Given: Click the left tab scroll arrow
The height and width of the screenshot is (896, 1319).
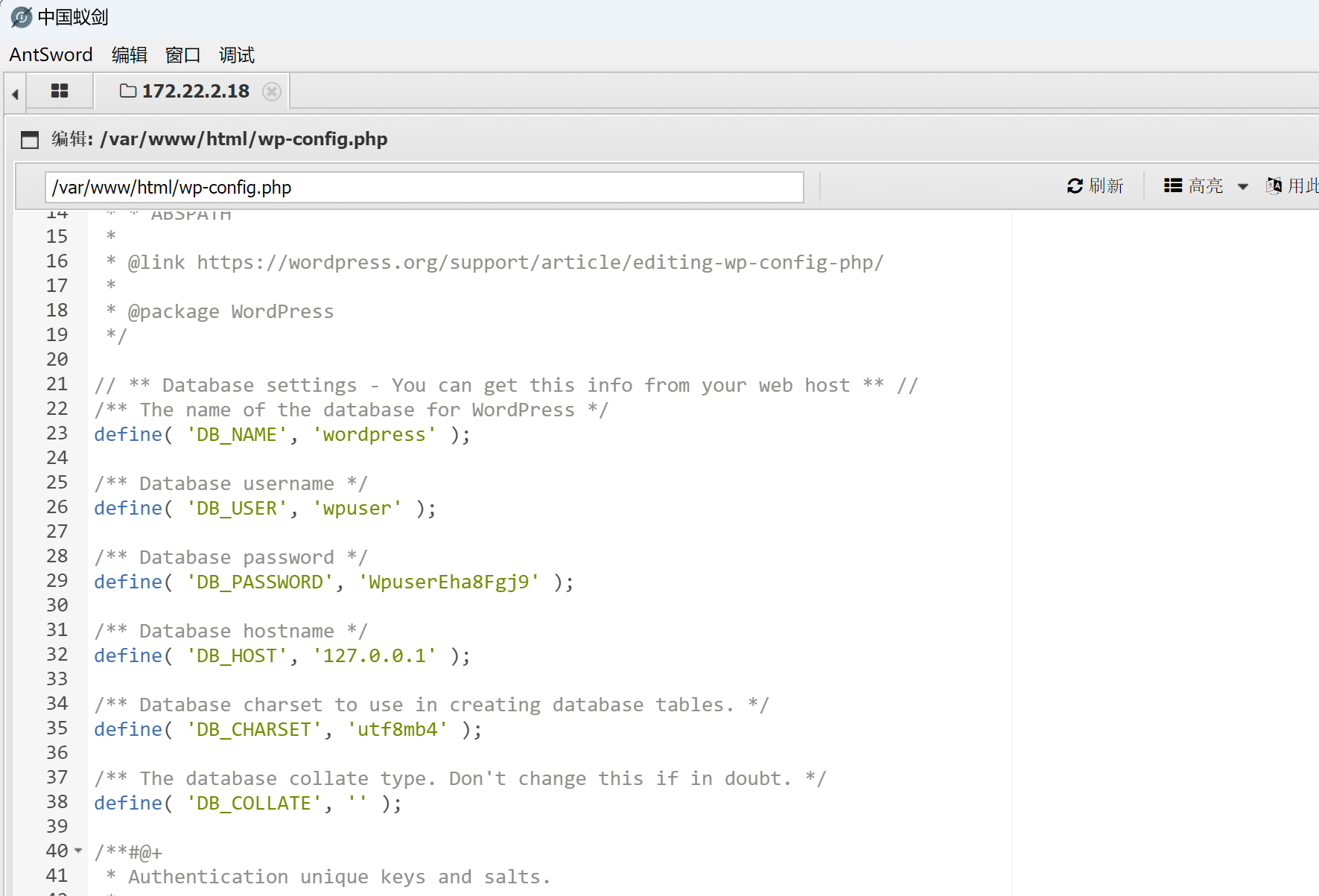Looking at the screenshot, I should point(15,94).
